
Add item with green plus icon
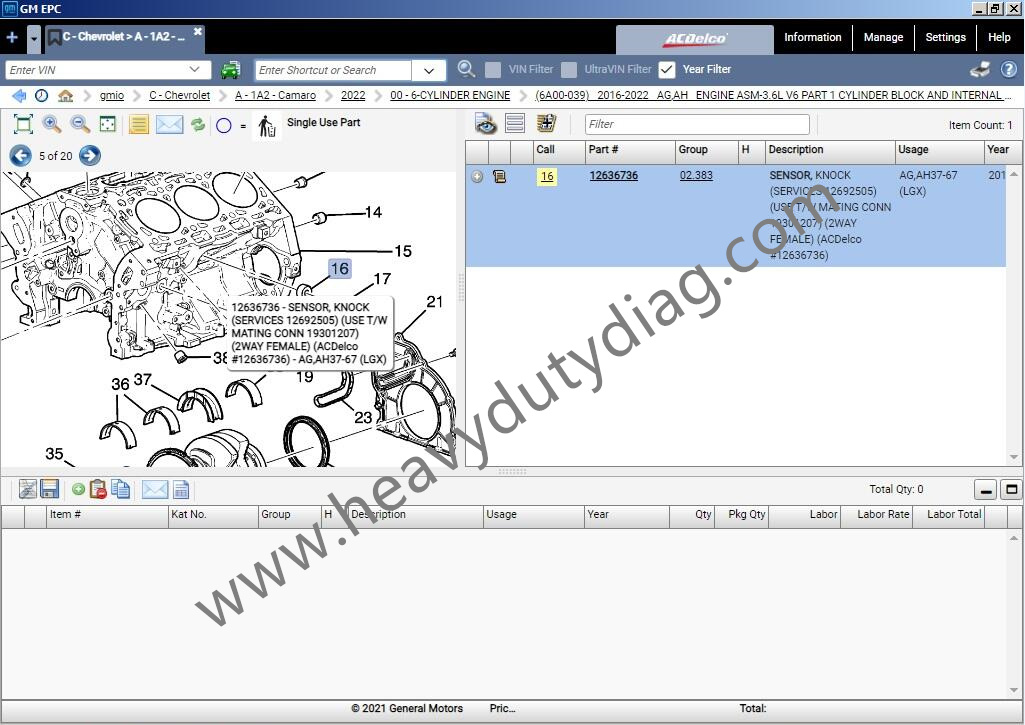[78, 489]
